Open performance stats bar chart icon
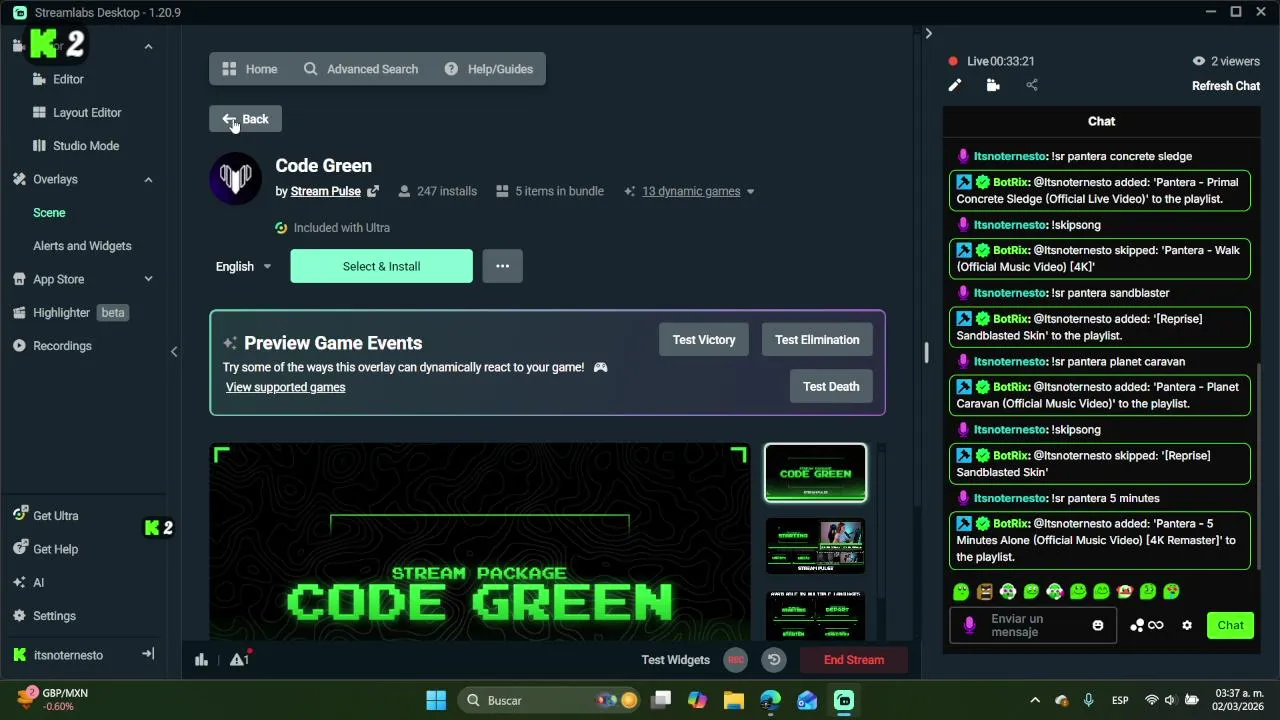This screenshot has width=1280, height=720. coord(201,659)
